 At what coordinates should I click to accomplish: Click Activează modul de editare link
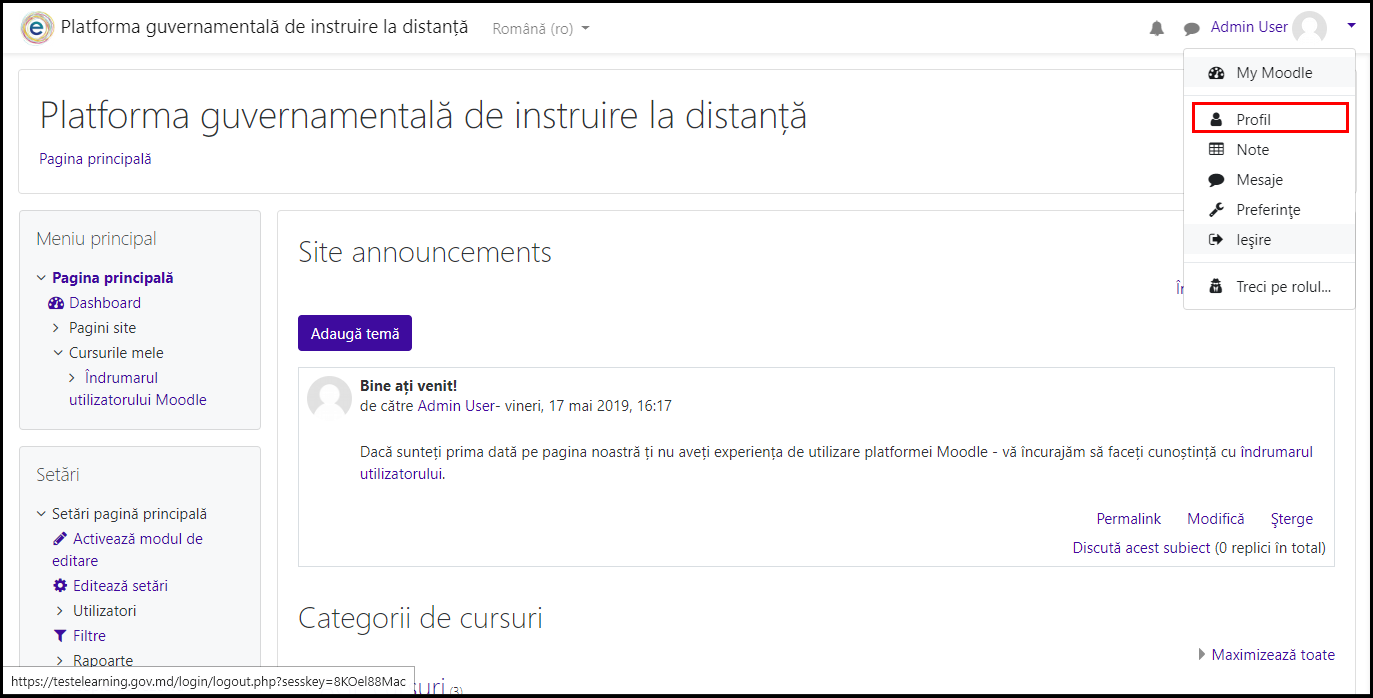[127, 550]
